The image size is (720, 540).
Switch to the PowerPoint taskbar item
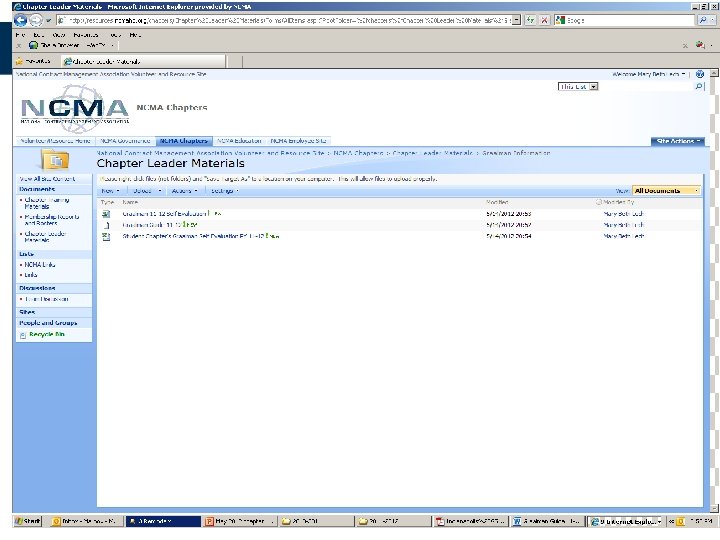(239, 521)
